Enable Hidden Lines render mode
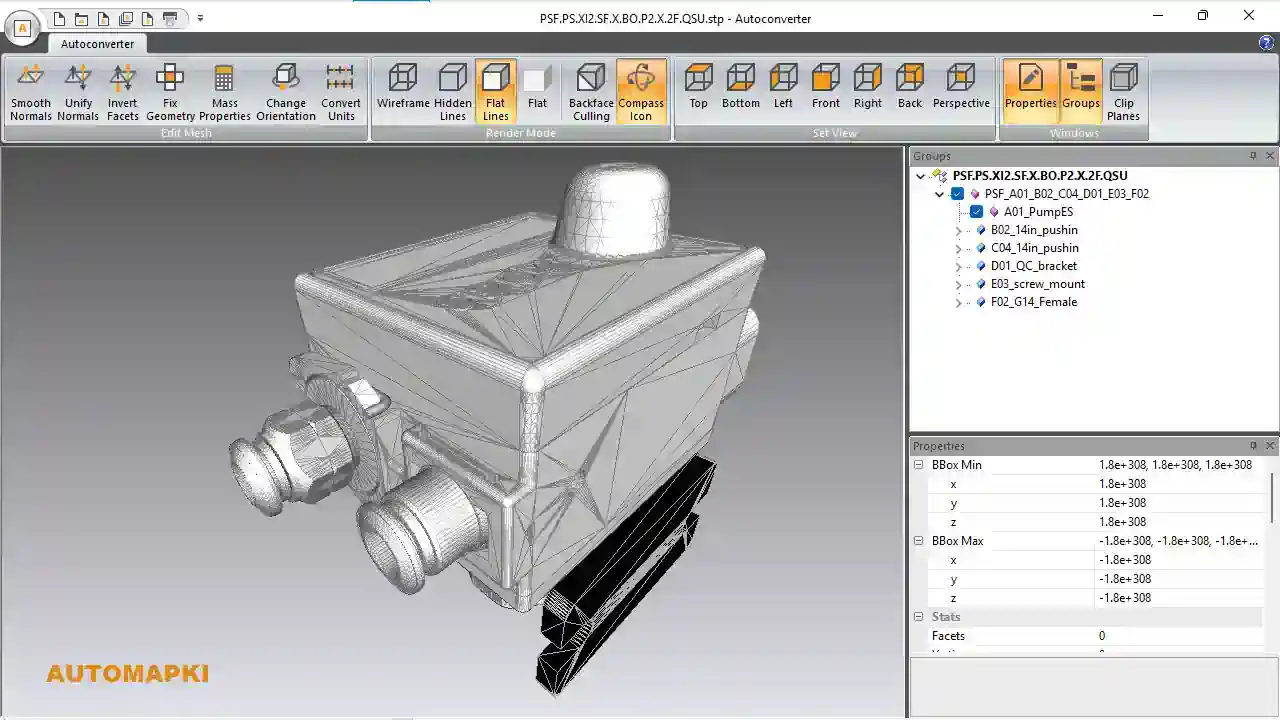The height and width of the screenshot is (720, 1280). (x=452, y=92)
